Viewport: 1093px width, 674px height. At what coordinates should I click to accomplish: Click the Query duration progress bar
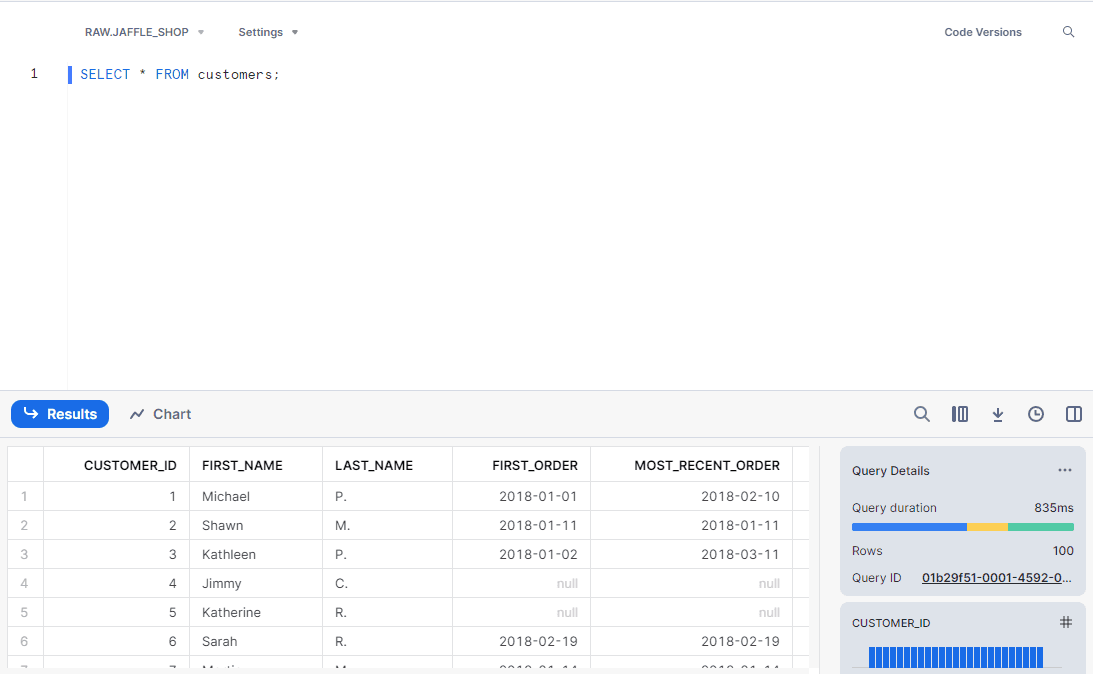(x=962, y=527)
